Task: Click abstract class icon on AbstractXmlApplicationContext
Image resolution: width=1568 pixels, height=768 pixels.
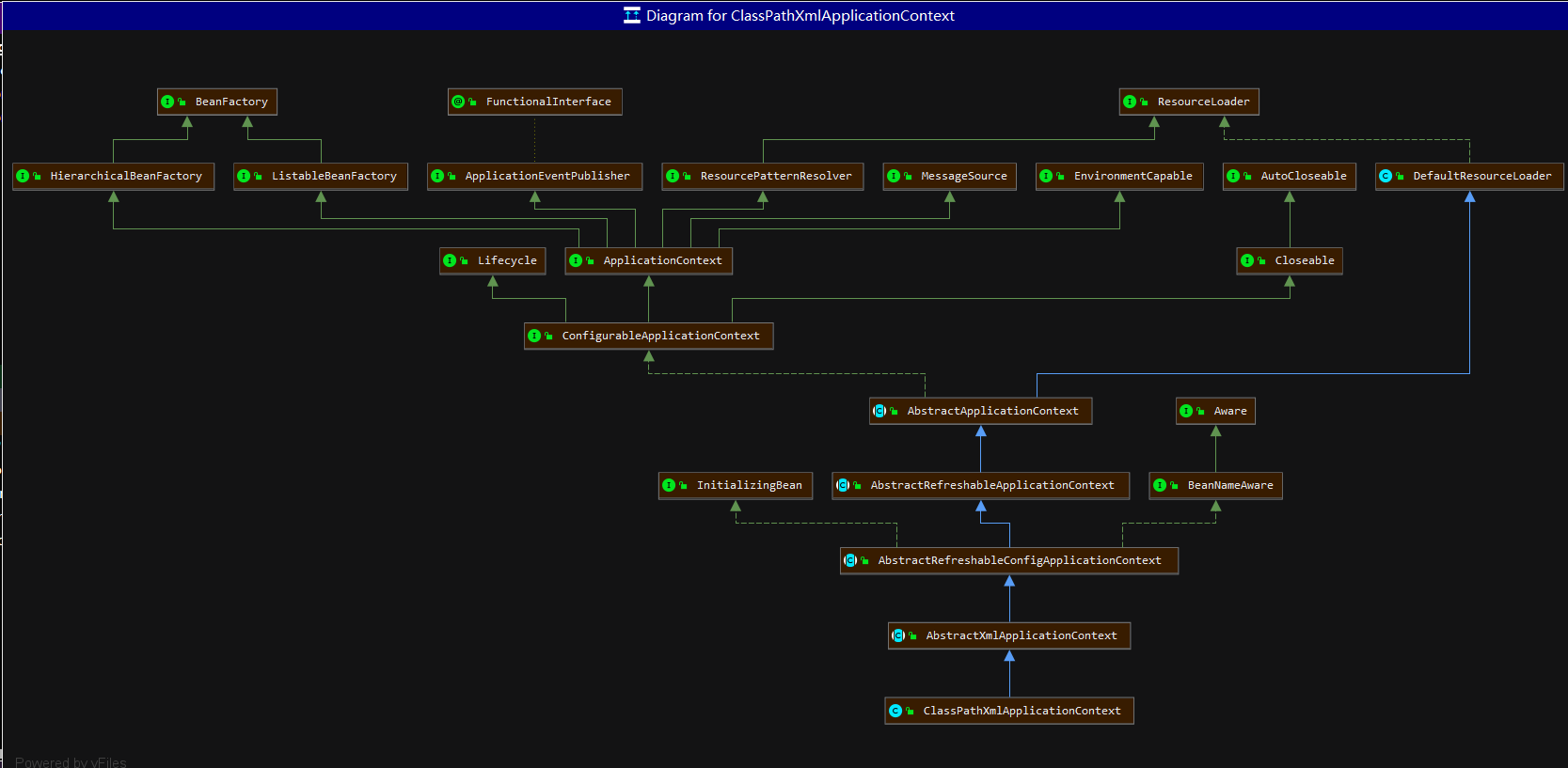Action: pos(898,635)
